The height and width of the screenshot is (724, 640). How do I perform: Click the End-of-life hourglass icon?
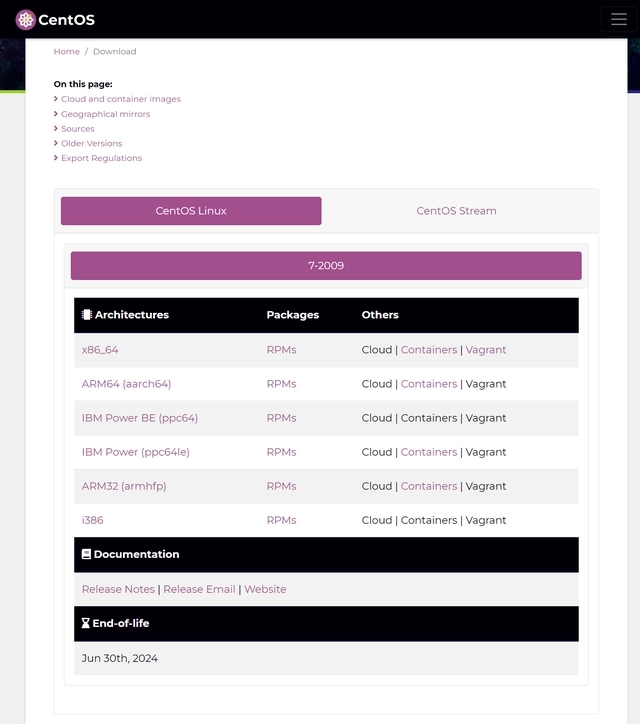[x=86, y=623]
